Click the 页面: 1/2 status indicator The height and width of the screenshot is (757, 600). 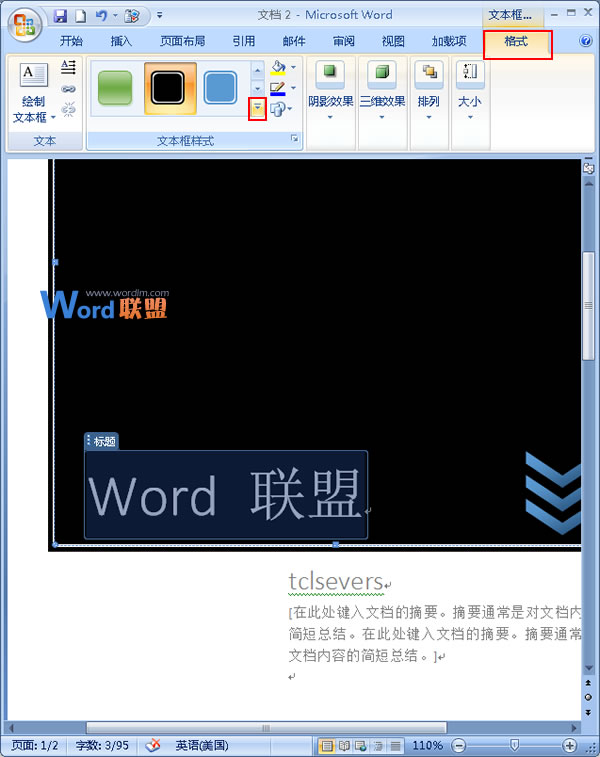(35, 745)
